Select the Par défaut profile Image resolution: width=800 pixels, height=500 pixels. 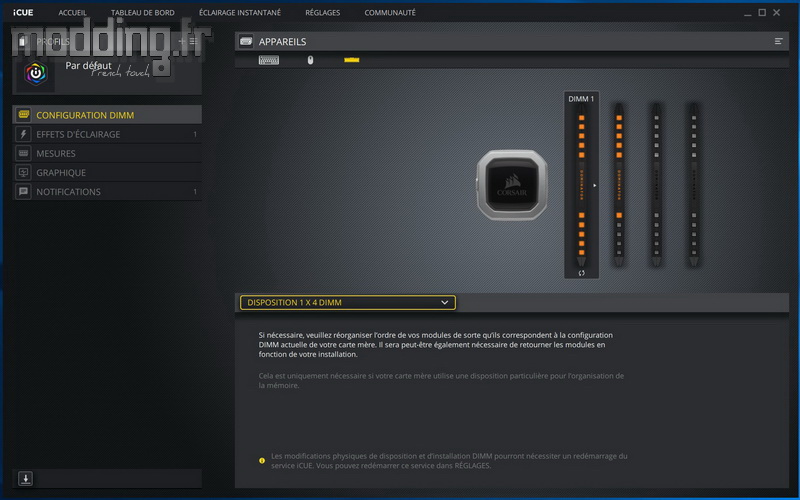click(107, 73)
